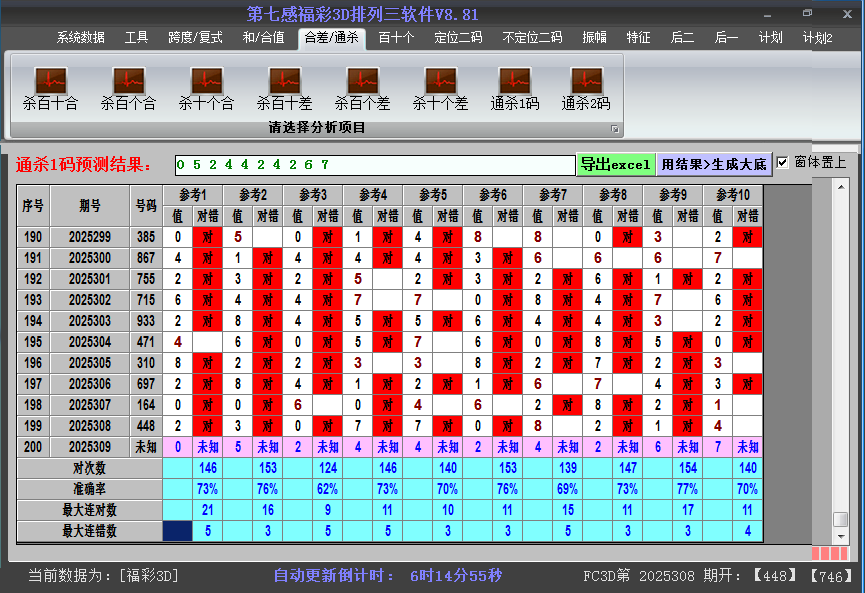Screen dimensions: 865x593
Task: Click the scrollbar up arrow
Action: (840, 187)
